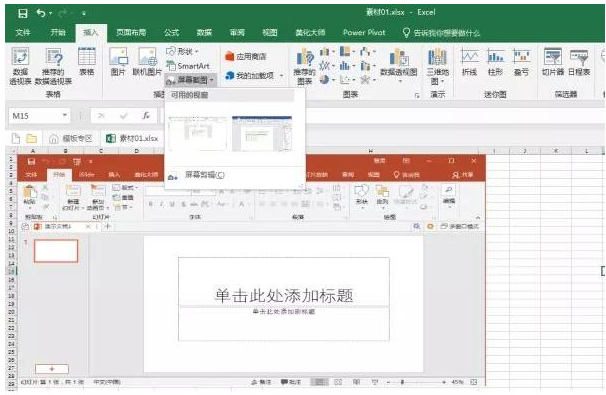This screenshot has height=395, width=606.
Task: Select the 素材01.xlsx document tab
Action: point(133,138)
